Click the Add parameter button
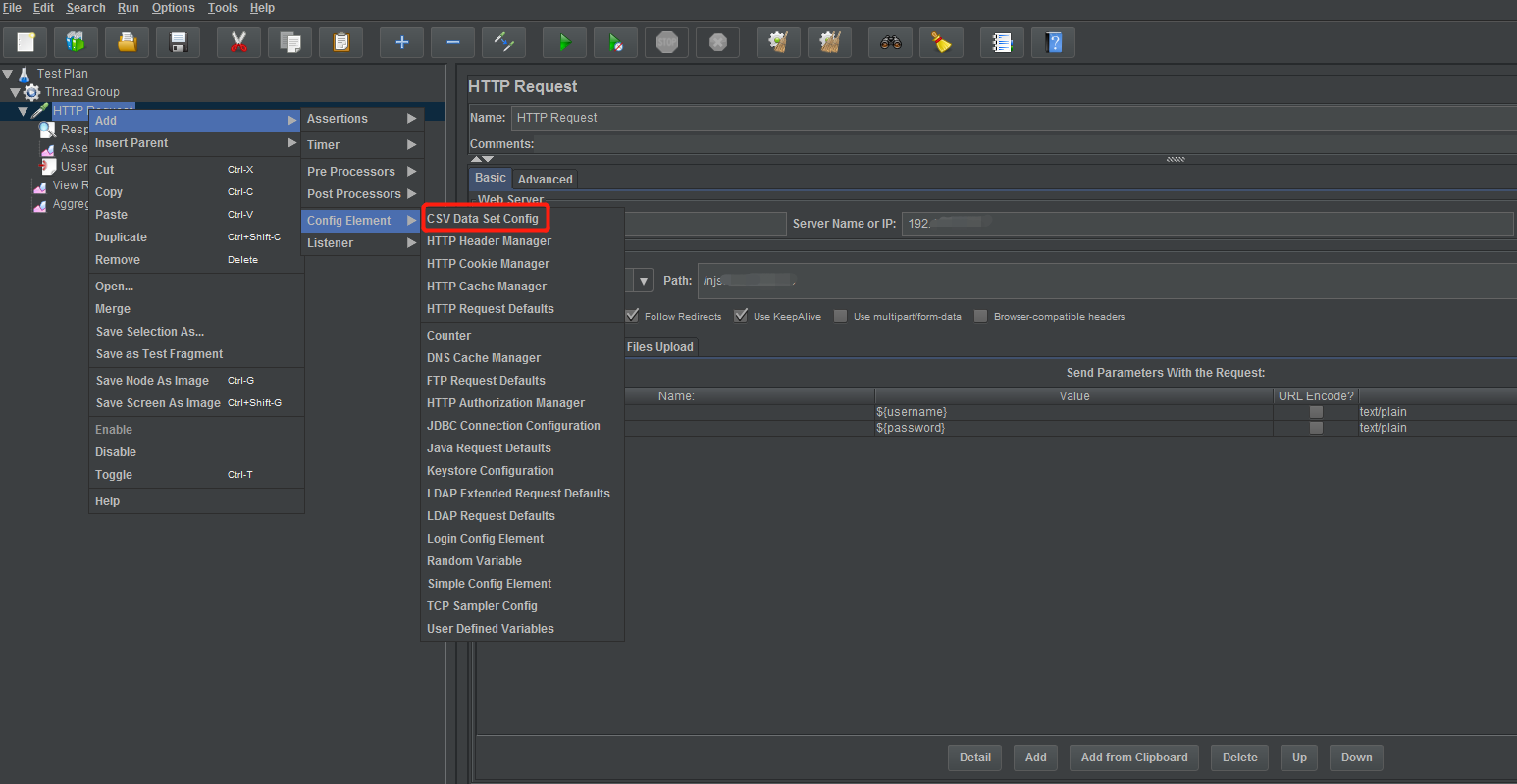The width and height of the screenshot is (1517, 784). click(1035, 758)
